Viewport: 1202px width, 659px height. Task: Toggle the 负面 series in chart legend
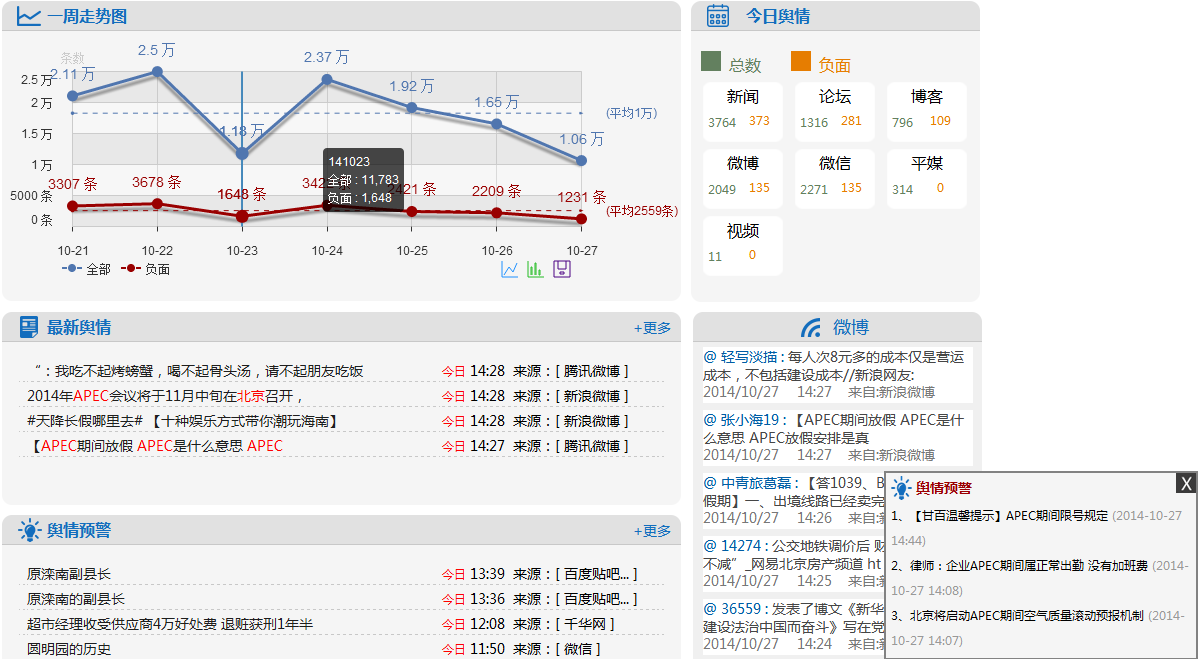[x=145, y=269]
